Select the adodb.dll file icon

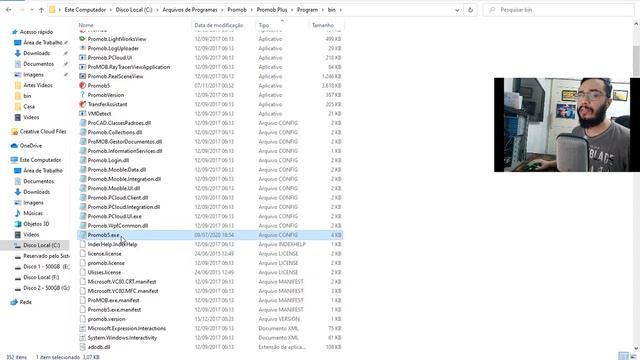click(82, 347)
